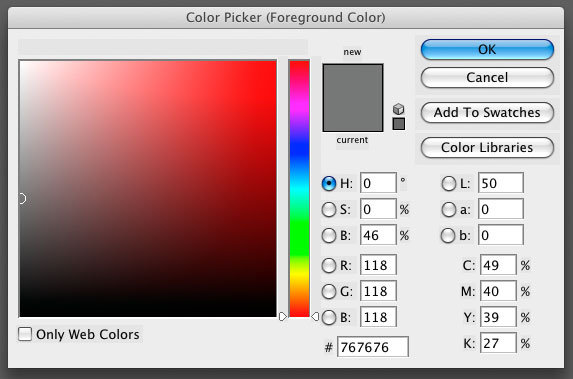Click the C cyan field showing 49
Image resolution: width=573 pixels, height=379 pixels.
pos(498,265)
